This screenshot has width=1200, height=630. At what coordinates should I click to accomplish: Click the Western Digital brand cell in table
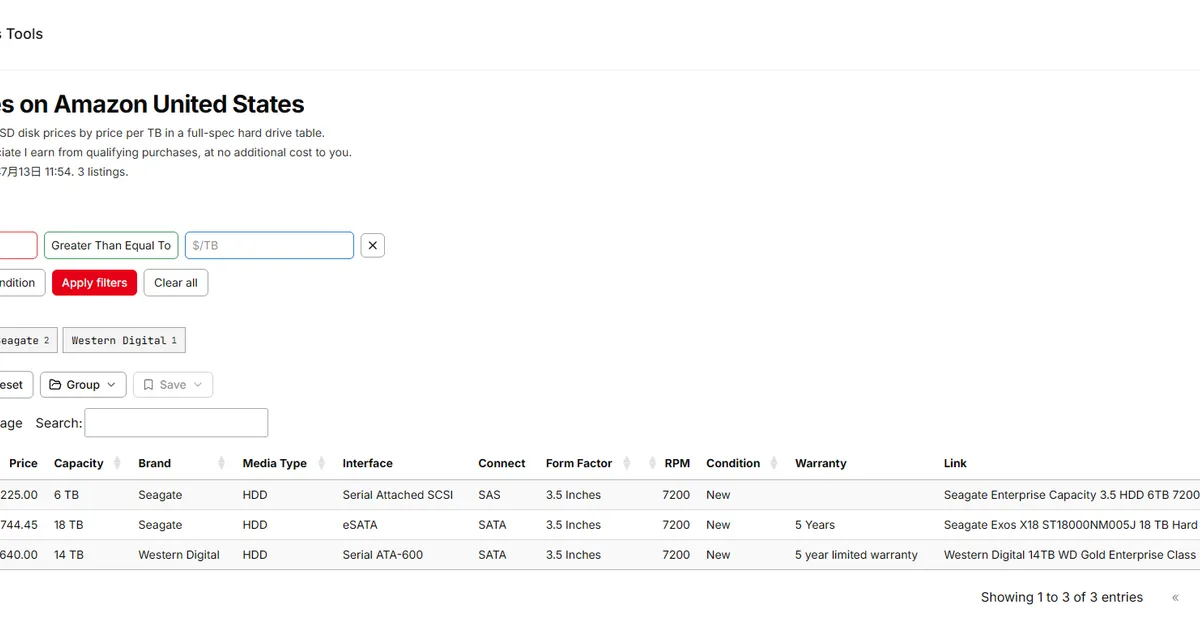(179, 555)
